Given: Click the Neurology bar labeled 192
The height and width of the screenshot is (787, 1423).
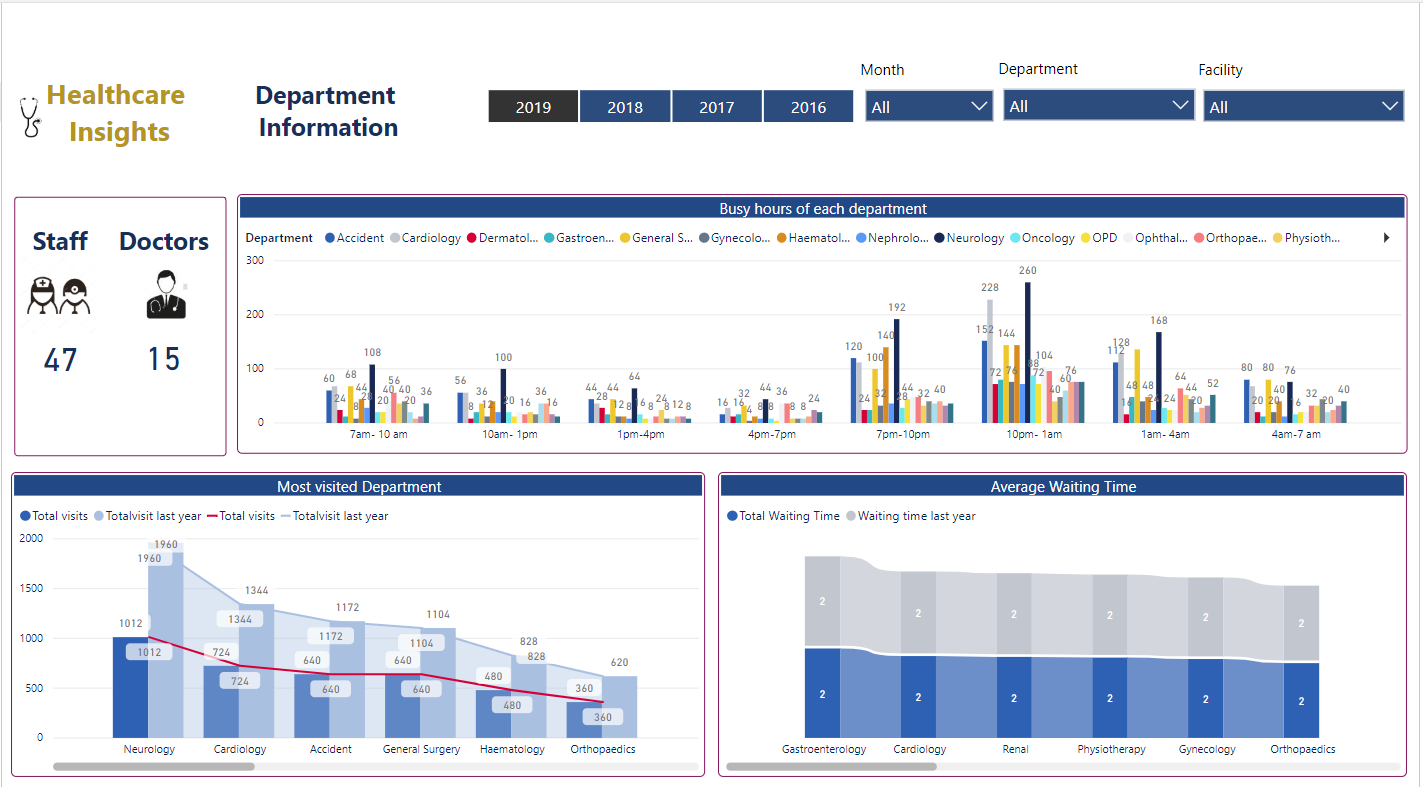Looking at the screenshot, I should point(896,370).
